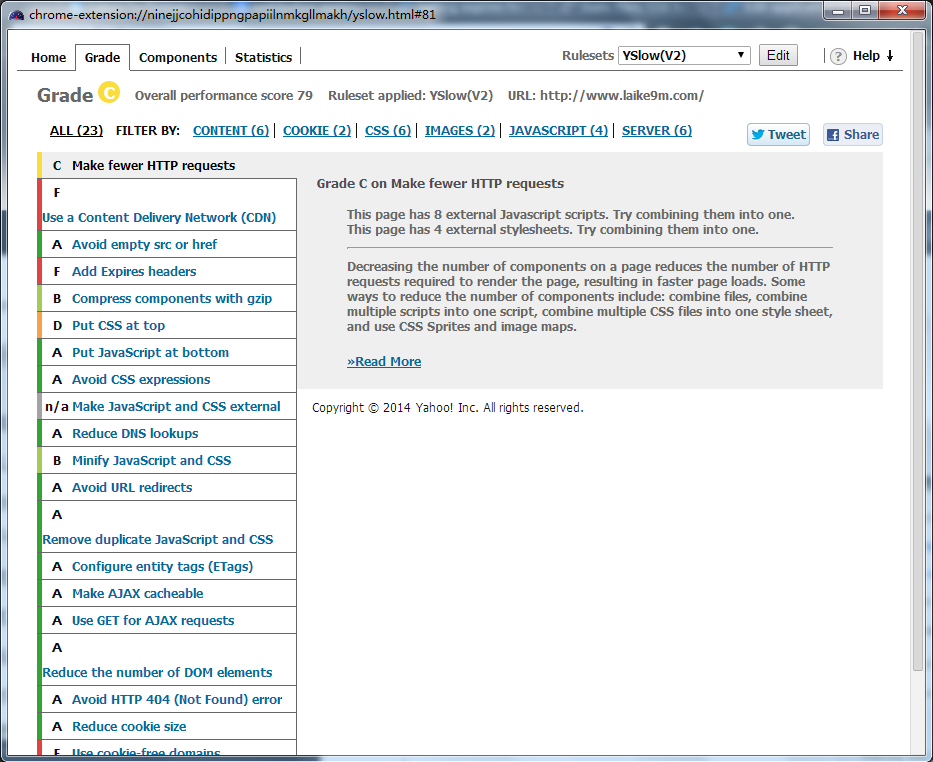Switch to the Components tab
This screenshot has width=933, height=762.
click(178, 57)
